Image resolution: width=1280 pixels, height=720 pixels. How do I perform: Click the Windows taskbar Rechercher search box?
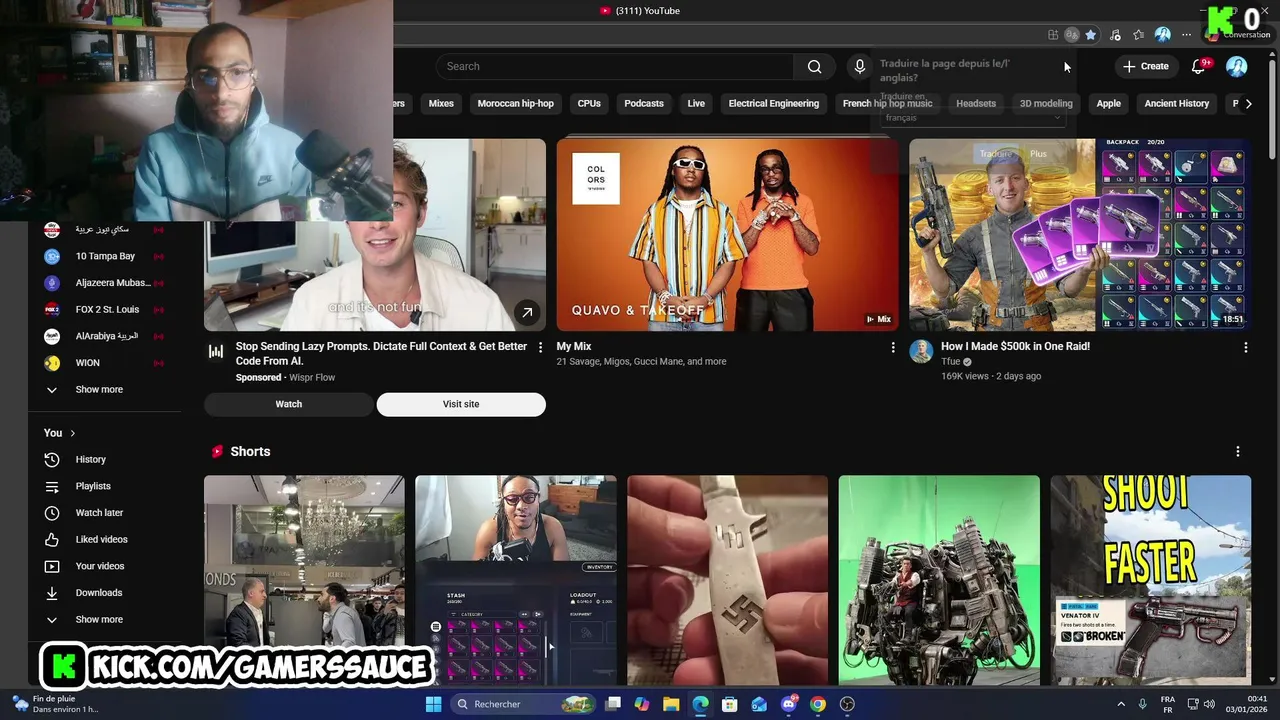point(524,704)
